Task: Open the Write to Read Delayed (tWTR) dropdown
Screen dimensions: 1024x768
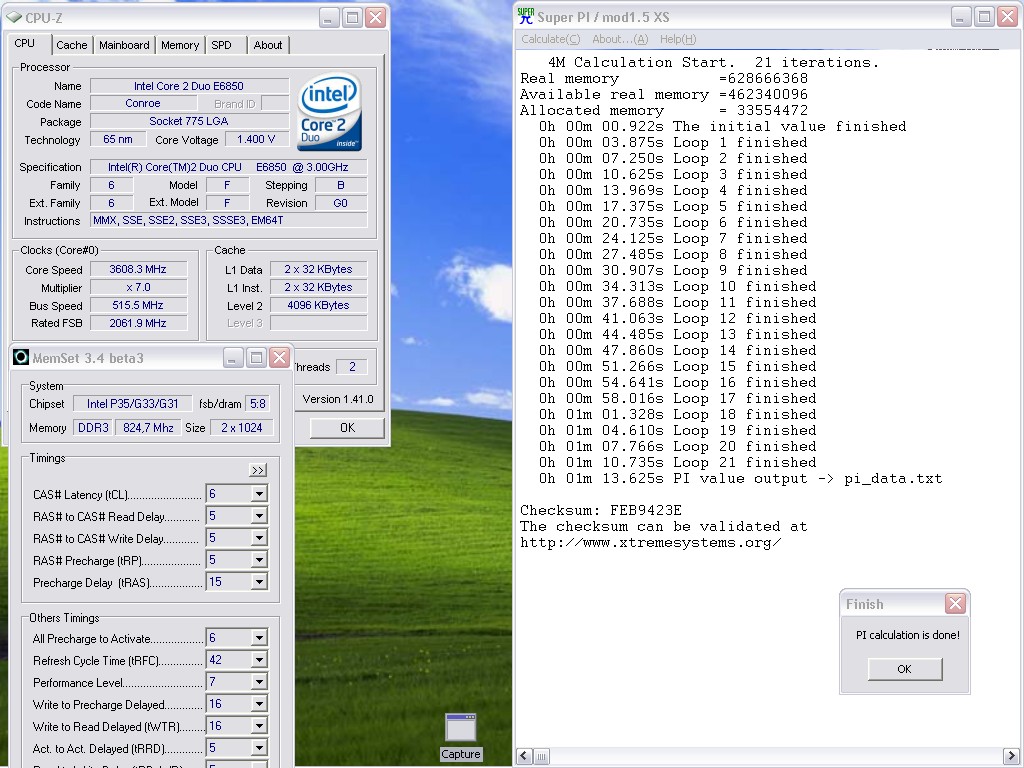Action: (259, 726)
